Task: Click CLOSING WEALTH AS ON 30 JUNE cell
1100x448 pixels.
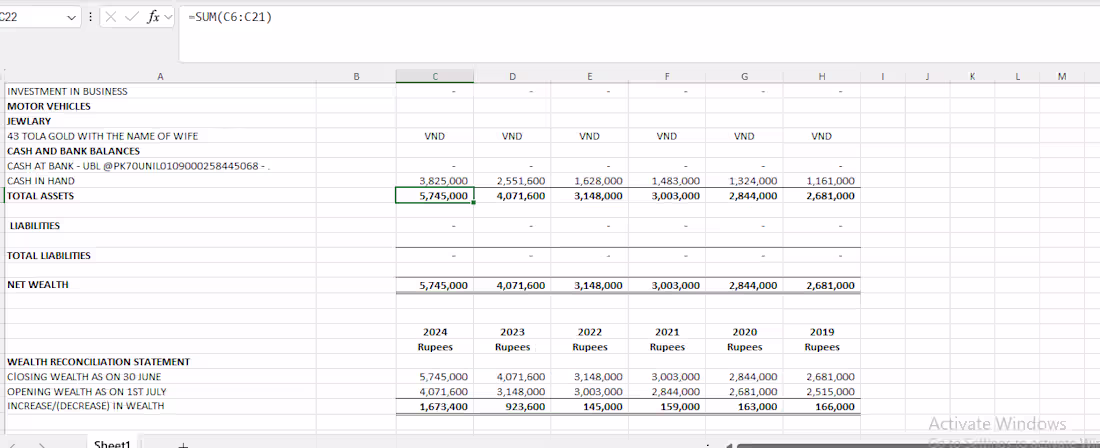Action: (x=161, y=376)
